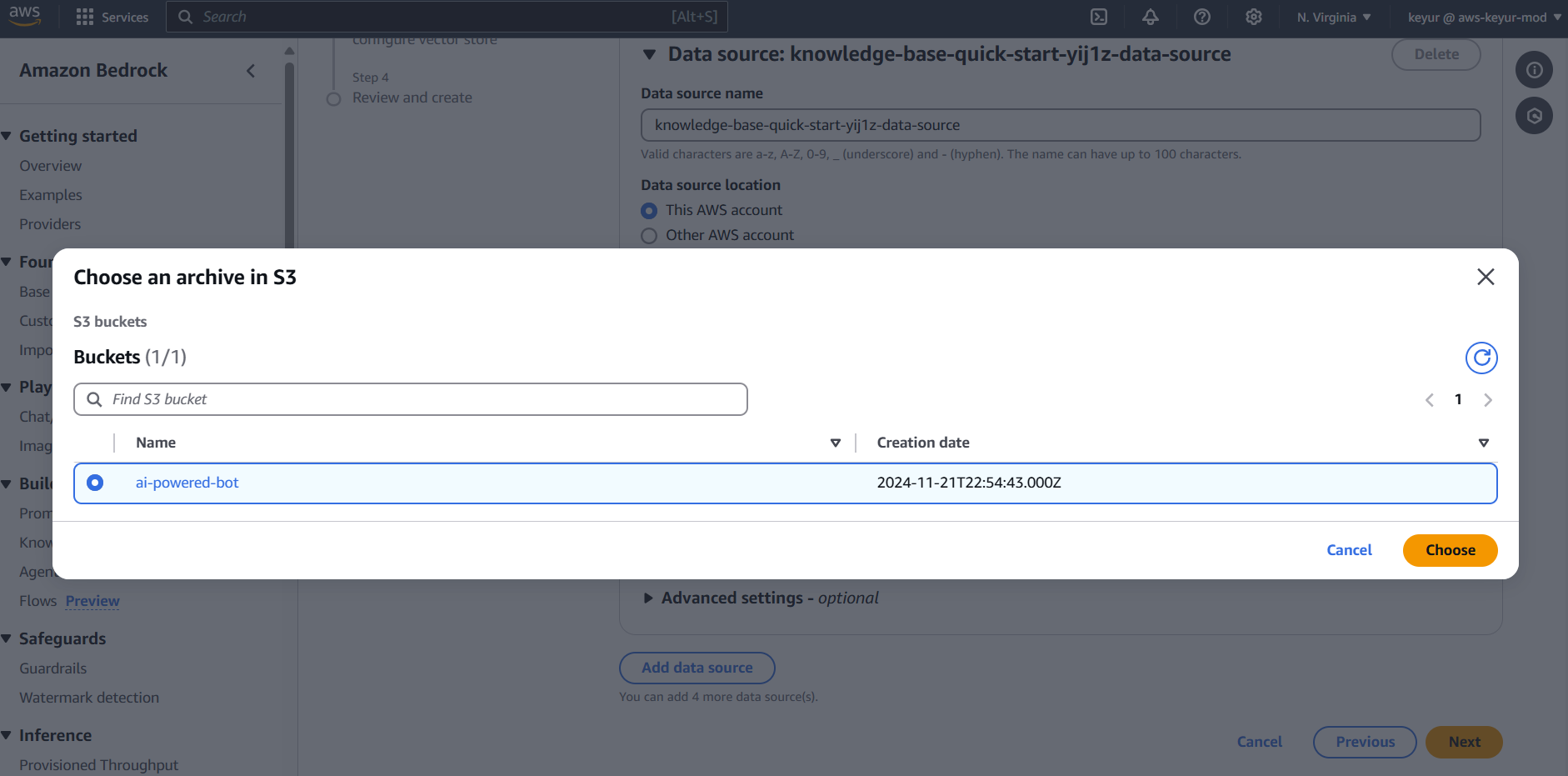Open the settings gear icon
This screenshot has width=1568, height=776.
[x=1254, y=17]
